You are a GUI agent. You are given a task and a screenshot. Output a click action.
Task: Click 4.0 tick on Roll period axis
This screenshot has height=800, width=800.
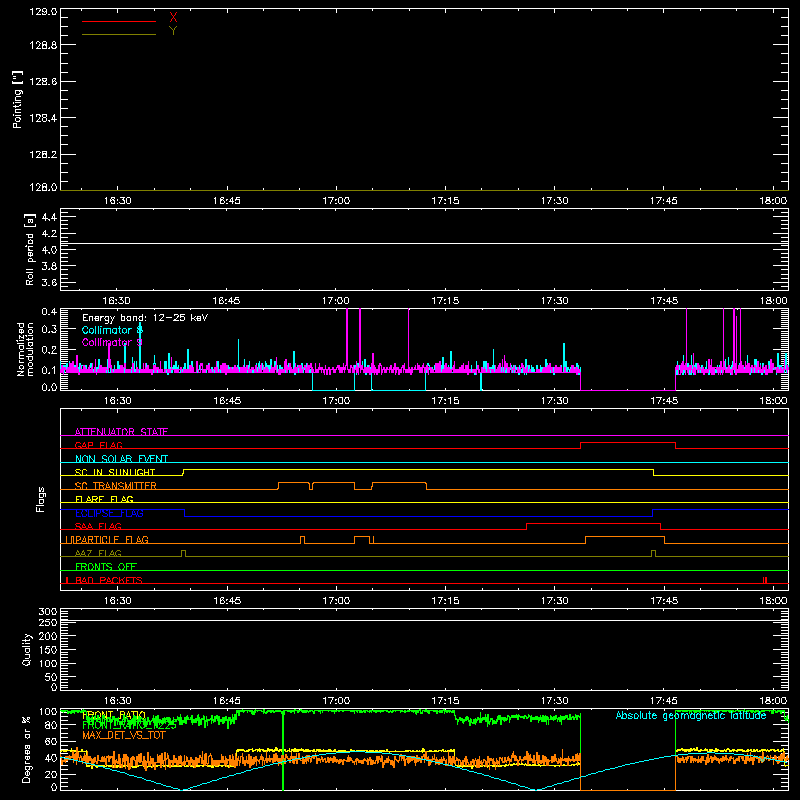pyautogui.click(x=49, y=250)
